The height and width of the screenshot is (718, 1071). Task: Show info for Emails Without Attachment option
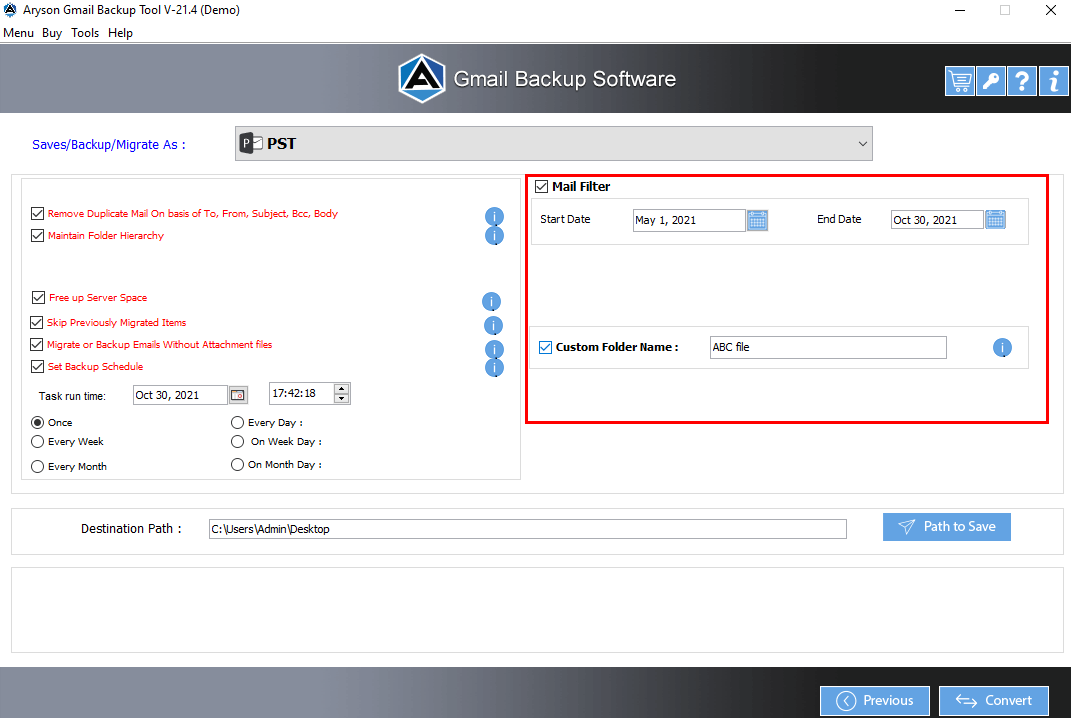tap(495, 349)
